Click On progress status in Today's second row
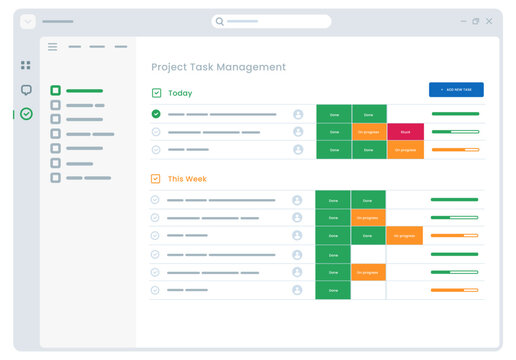This screenshot has width=516, height=360. (369, 132)
